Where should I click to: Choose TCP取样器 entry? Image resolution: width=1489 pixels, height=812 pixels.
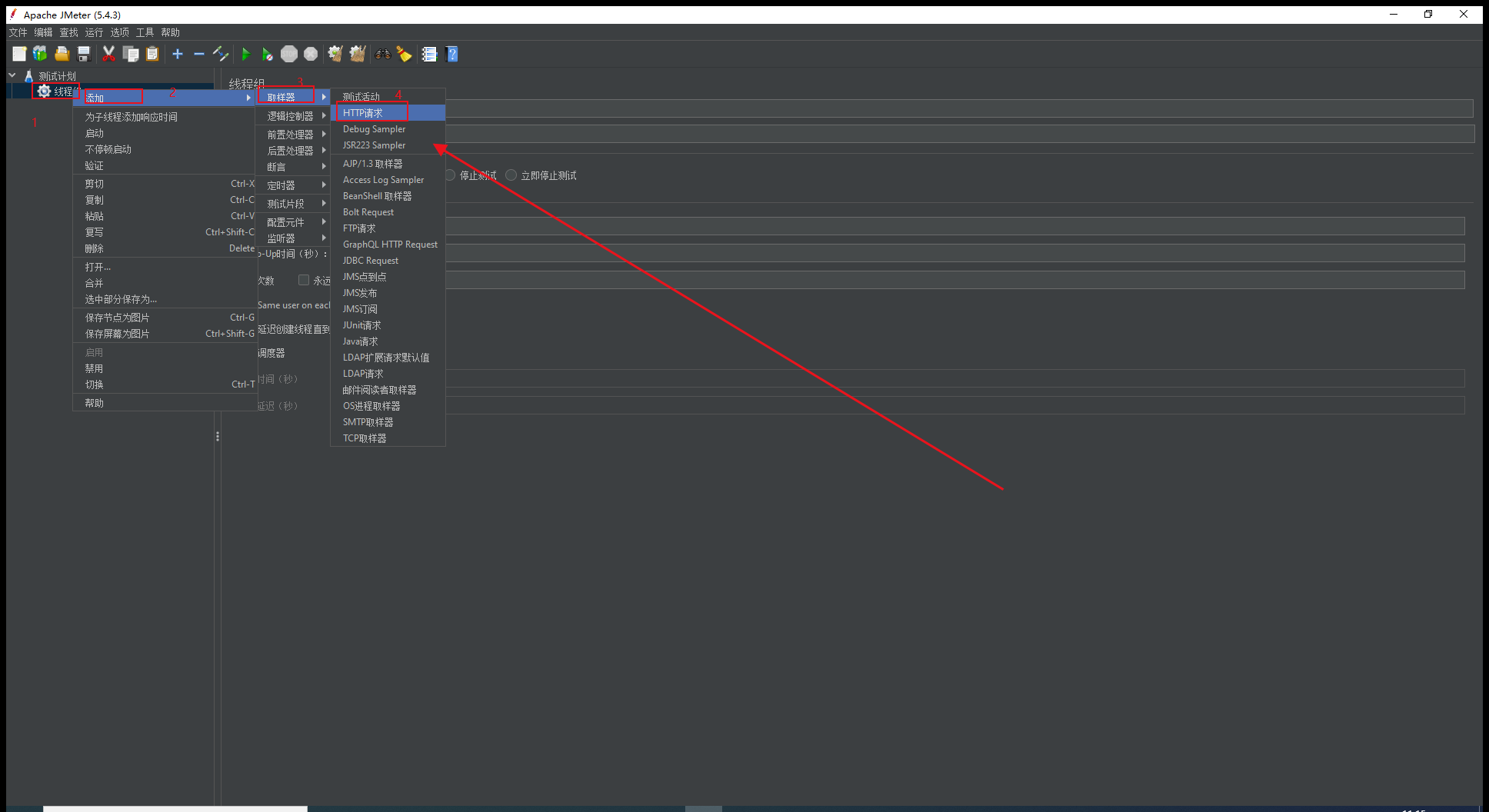388,438
